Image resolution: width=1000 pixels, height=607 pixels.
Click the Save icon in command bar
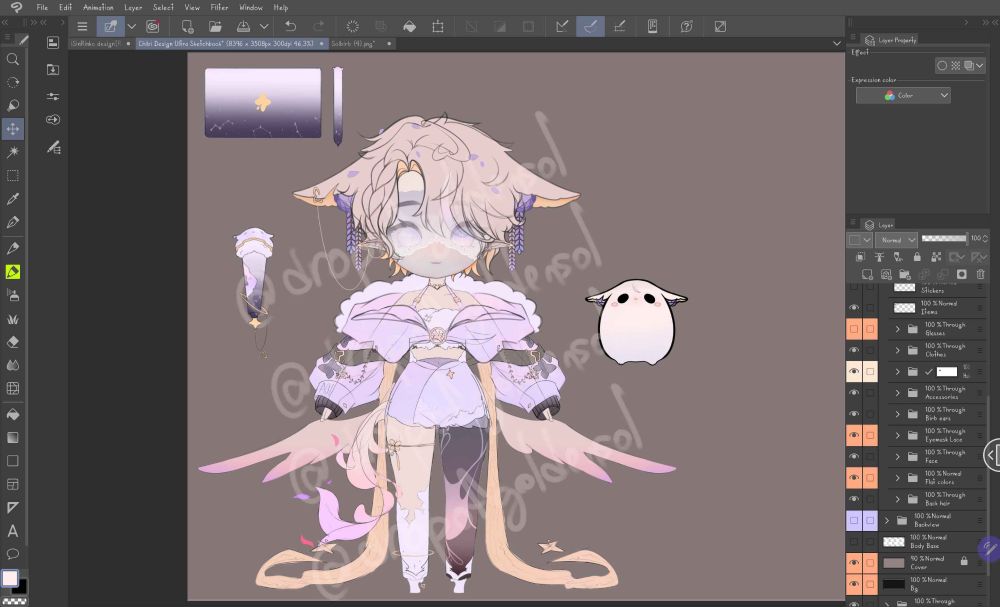243,26
